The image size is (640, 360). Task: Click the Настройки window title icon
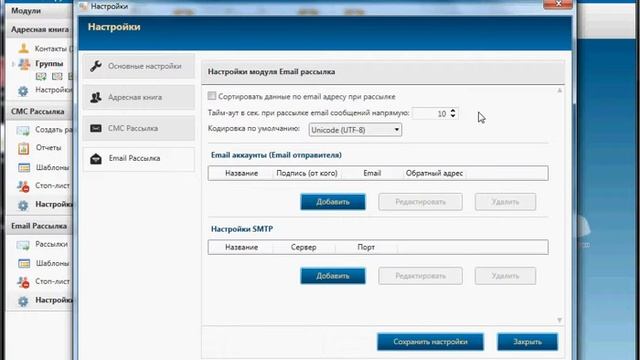point(84,6)
